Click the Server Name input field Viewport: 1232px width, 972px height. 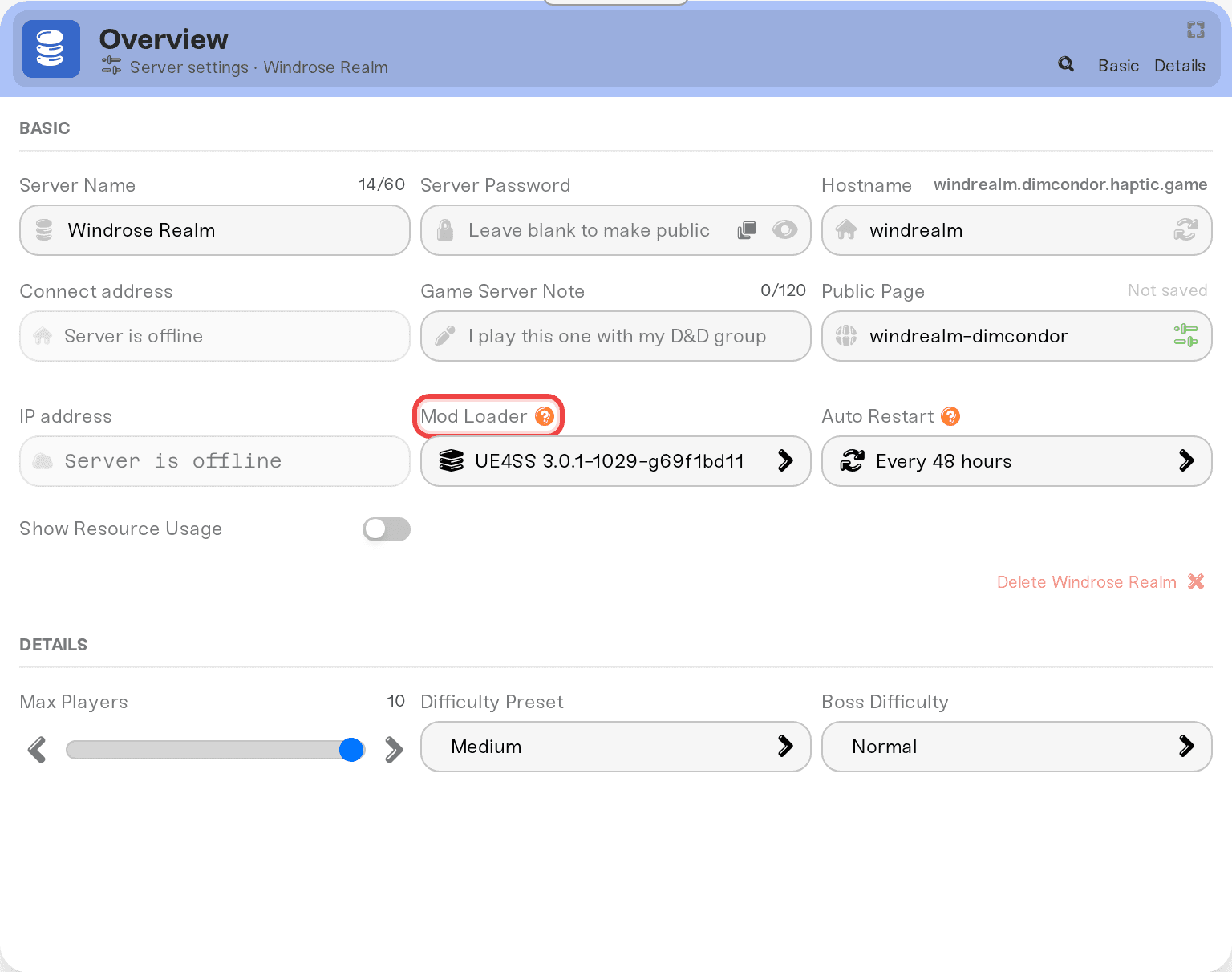click(215, 230)
